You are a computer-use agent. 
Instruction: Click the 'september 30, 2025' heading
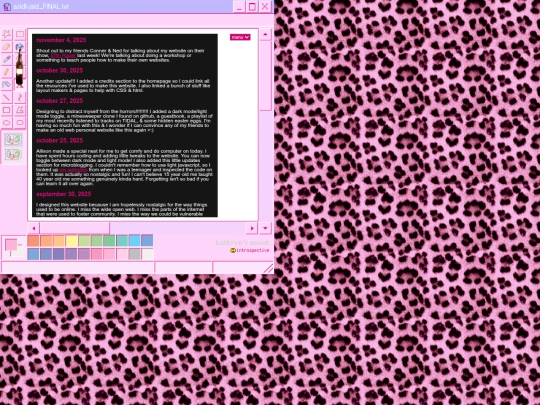click(x=64, y=194)
